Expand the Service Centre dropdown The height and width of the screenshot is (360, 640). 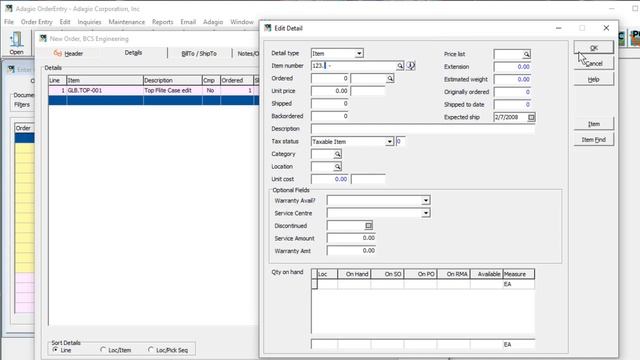pos(426,213)
